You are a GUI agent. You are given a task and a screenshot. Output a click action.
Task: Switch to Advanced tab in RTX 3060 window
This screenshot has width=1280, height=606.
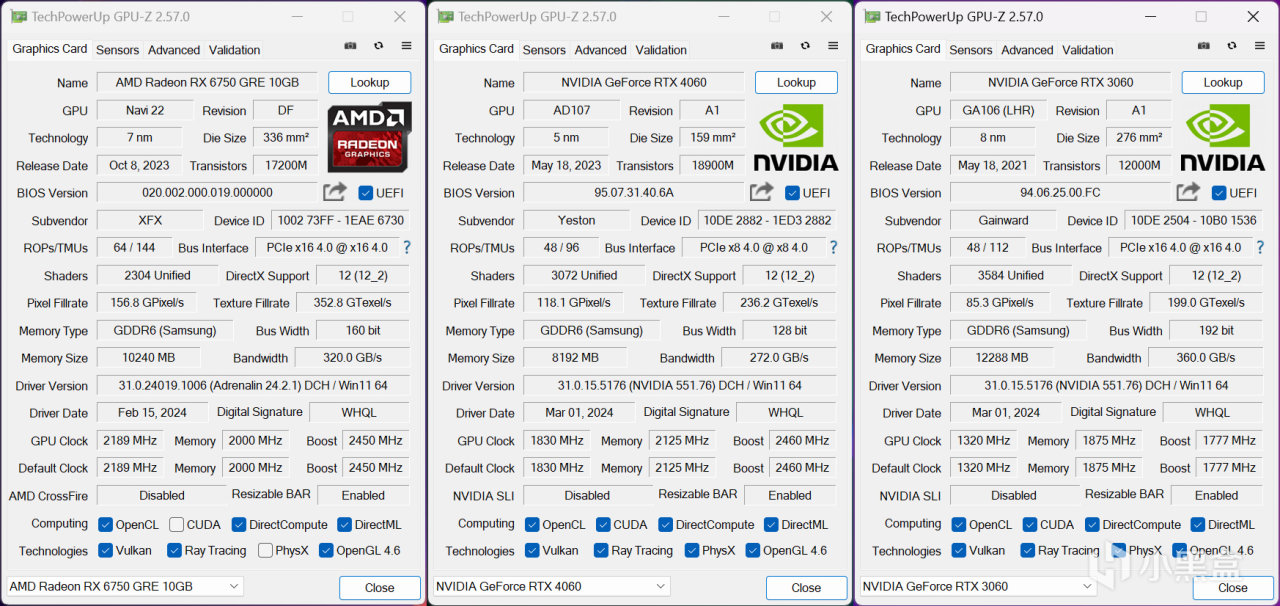click(1027, 50)
